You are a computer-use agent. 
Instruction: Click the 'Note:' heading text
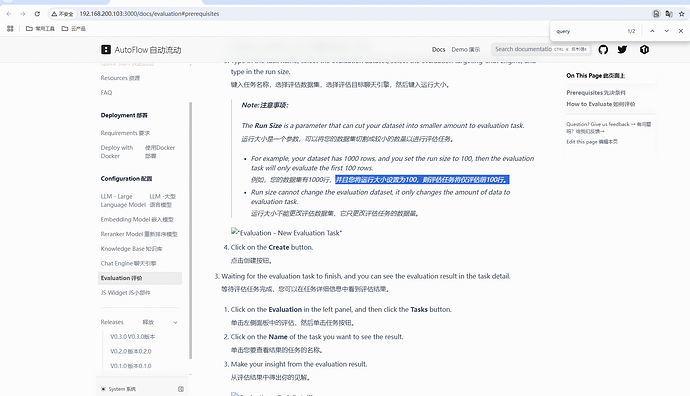pyautogui.click(x=265, y=105)
